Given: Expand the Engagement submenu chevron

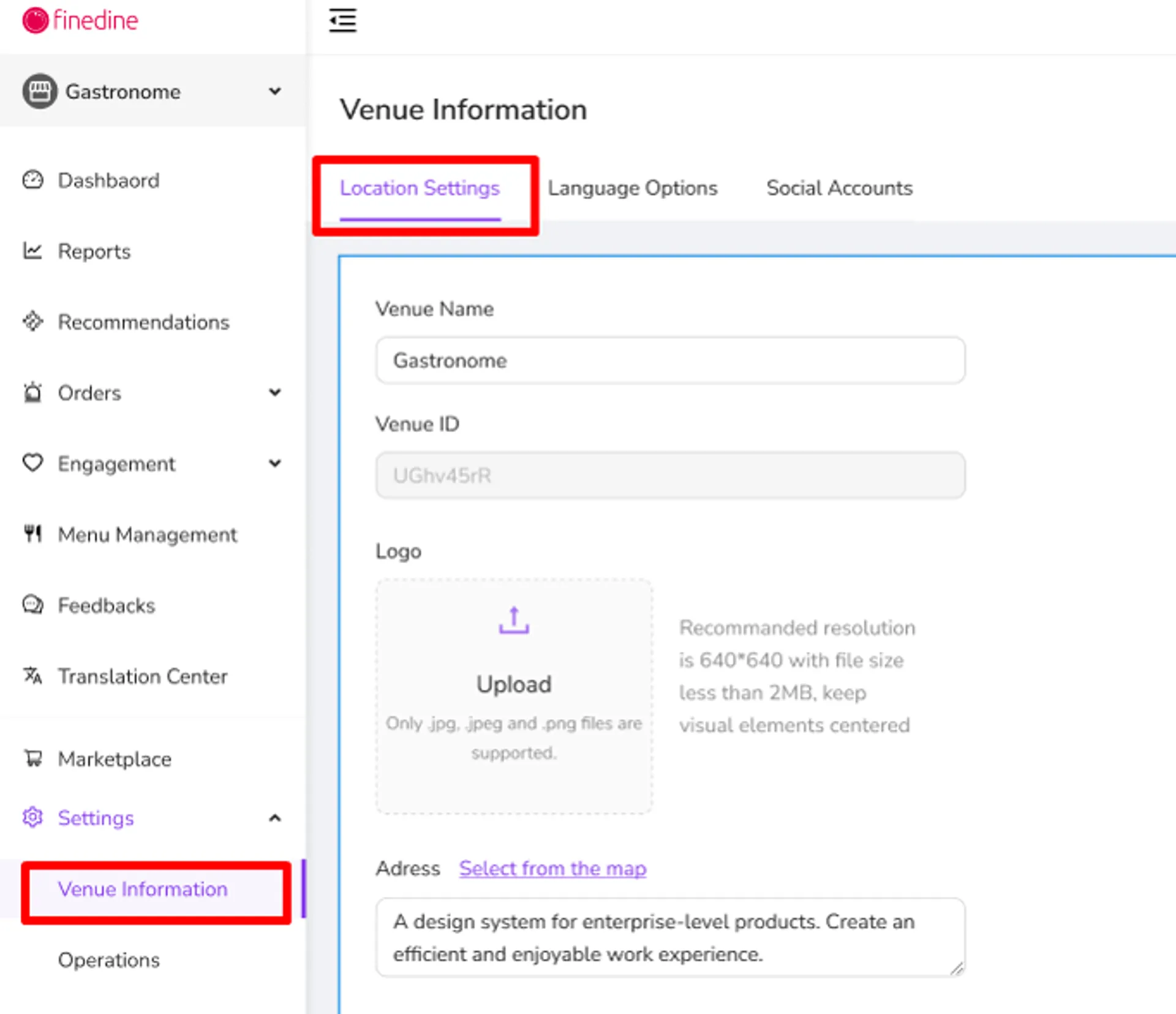Looking at the screenshot, I should point(275,463).
